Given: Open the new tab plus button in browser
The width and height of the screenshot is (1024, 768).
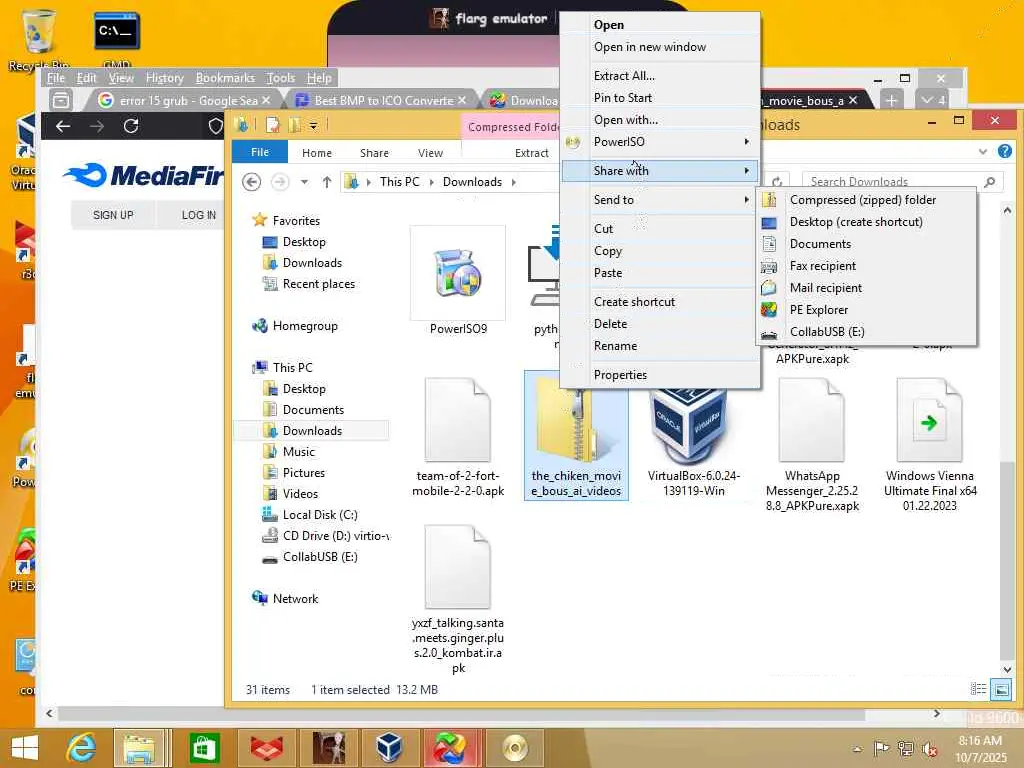Looking at the screenshot, I should click(891, 100).
